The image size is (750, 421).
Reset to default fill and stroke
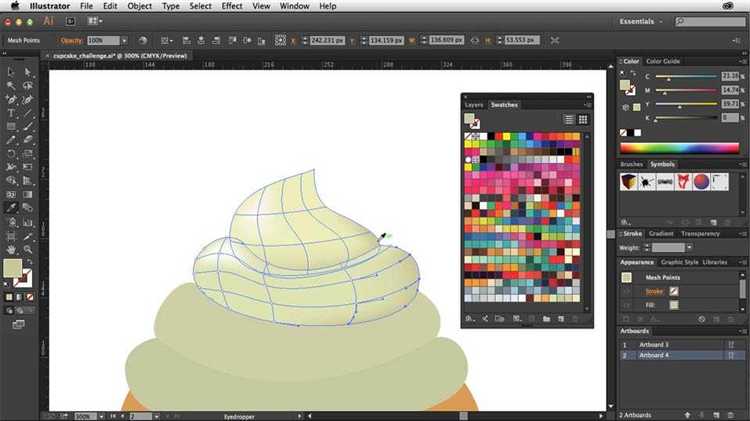point(6,285)
